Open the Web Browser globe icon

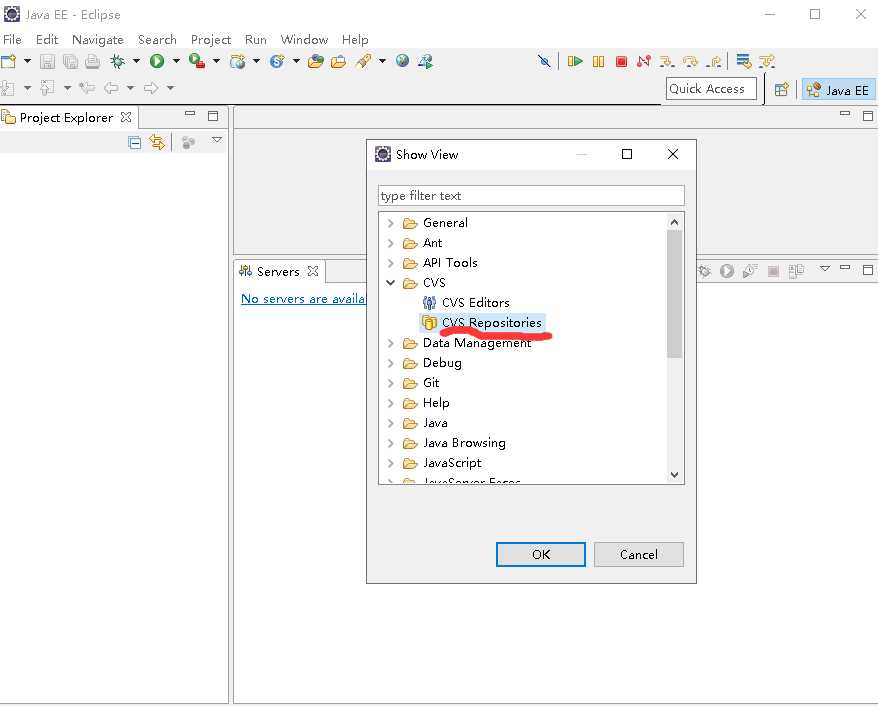(x=402, y=60)
